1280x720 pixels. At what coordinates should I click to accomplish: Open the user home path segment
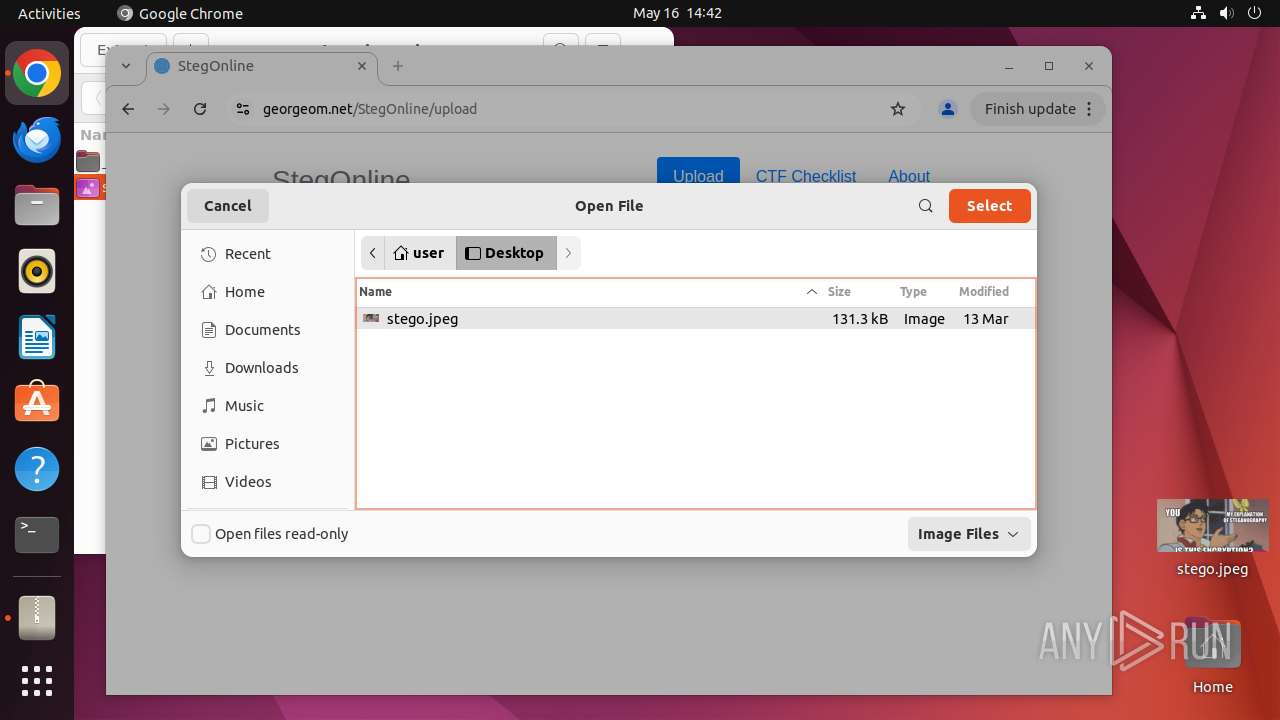[419, 253]
